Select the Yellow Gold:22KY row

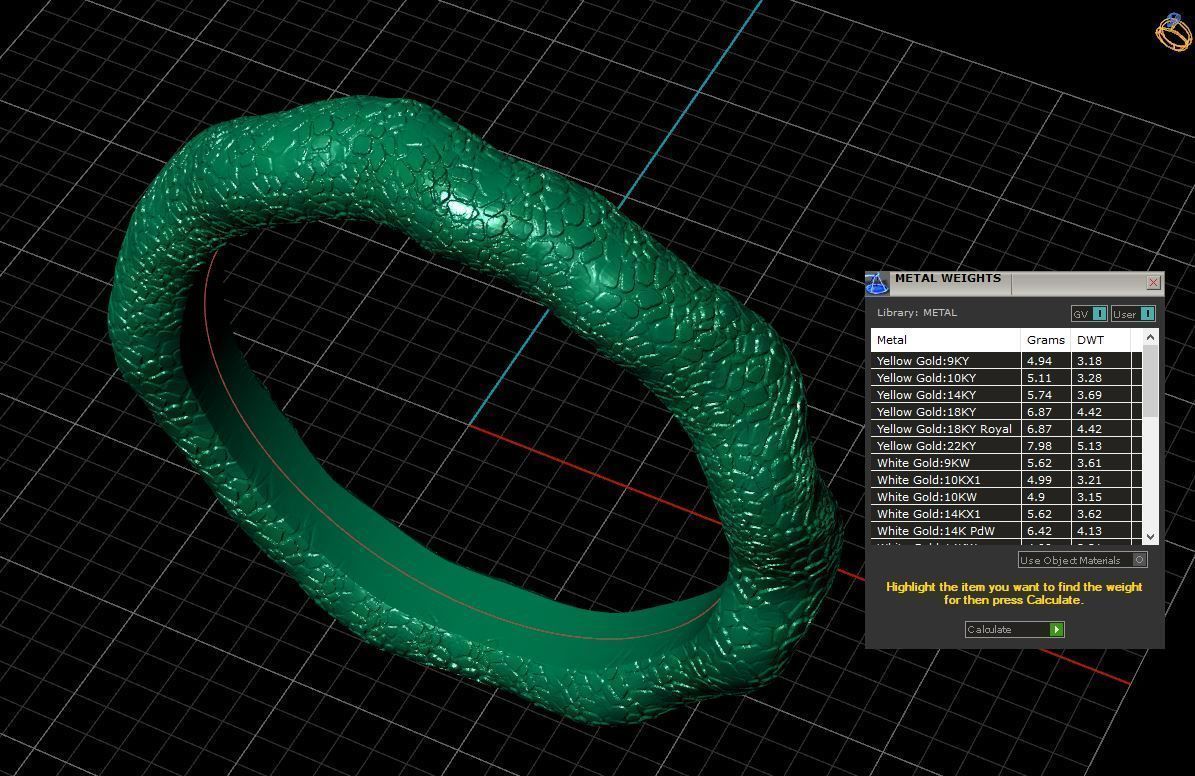tap(1006, 446)
